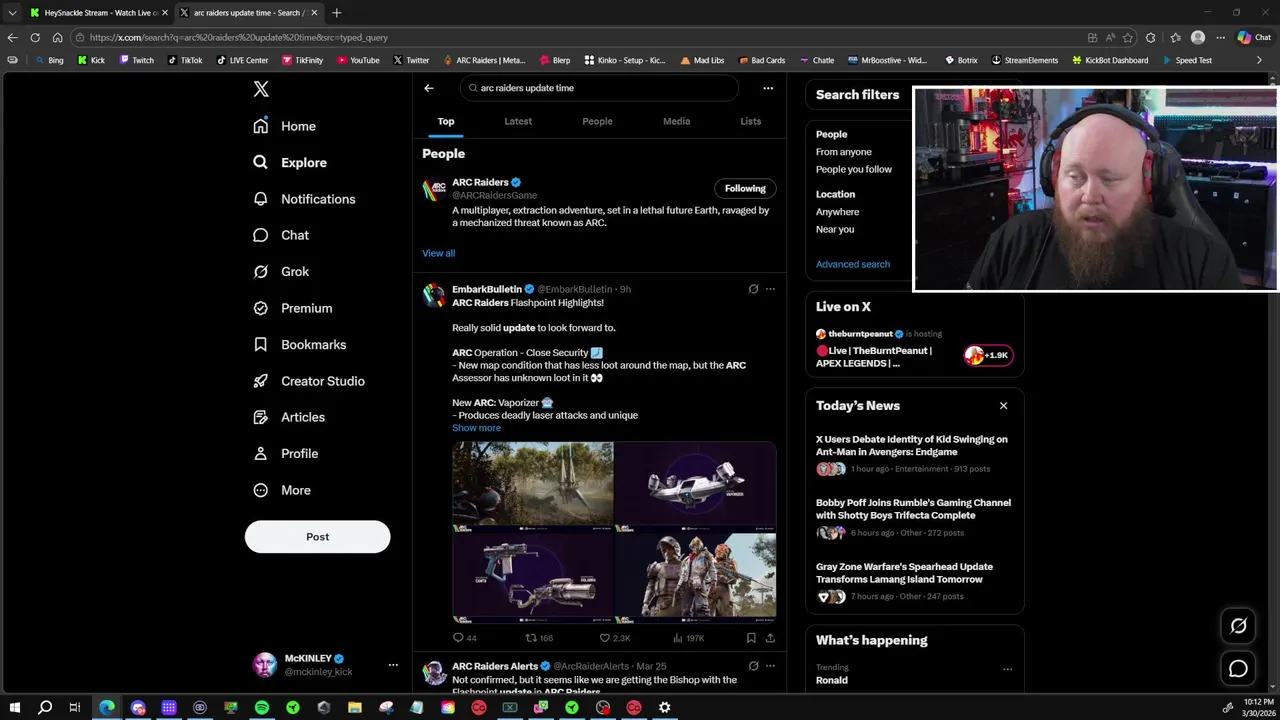
Task: Switch to HeySnackle Stream browser tab
Action: click(x=98, y=13)
